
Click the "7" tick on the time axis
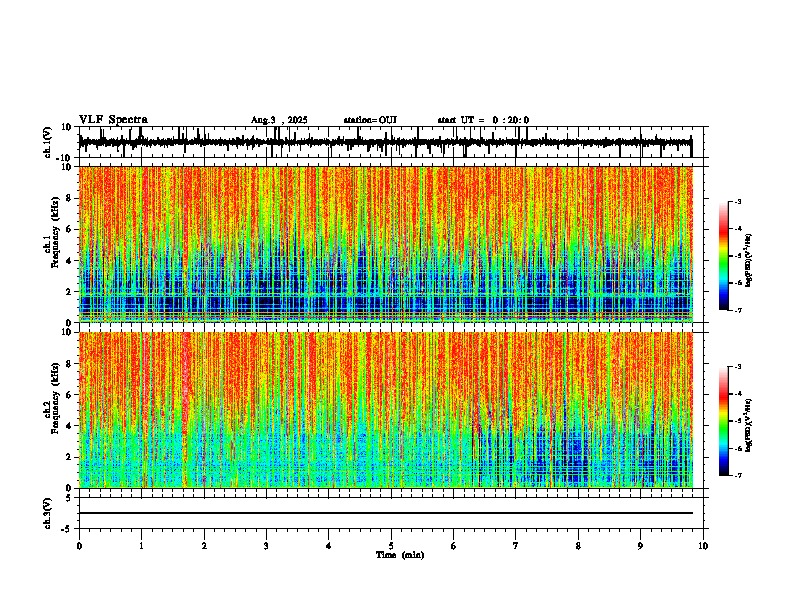click(x=516, y=546)
